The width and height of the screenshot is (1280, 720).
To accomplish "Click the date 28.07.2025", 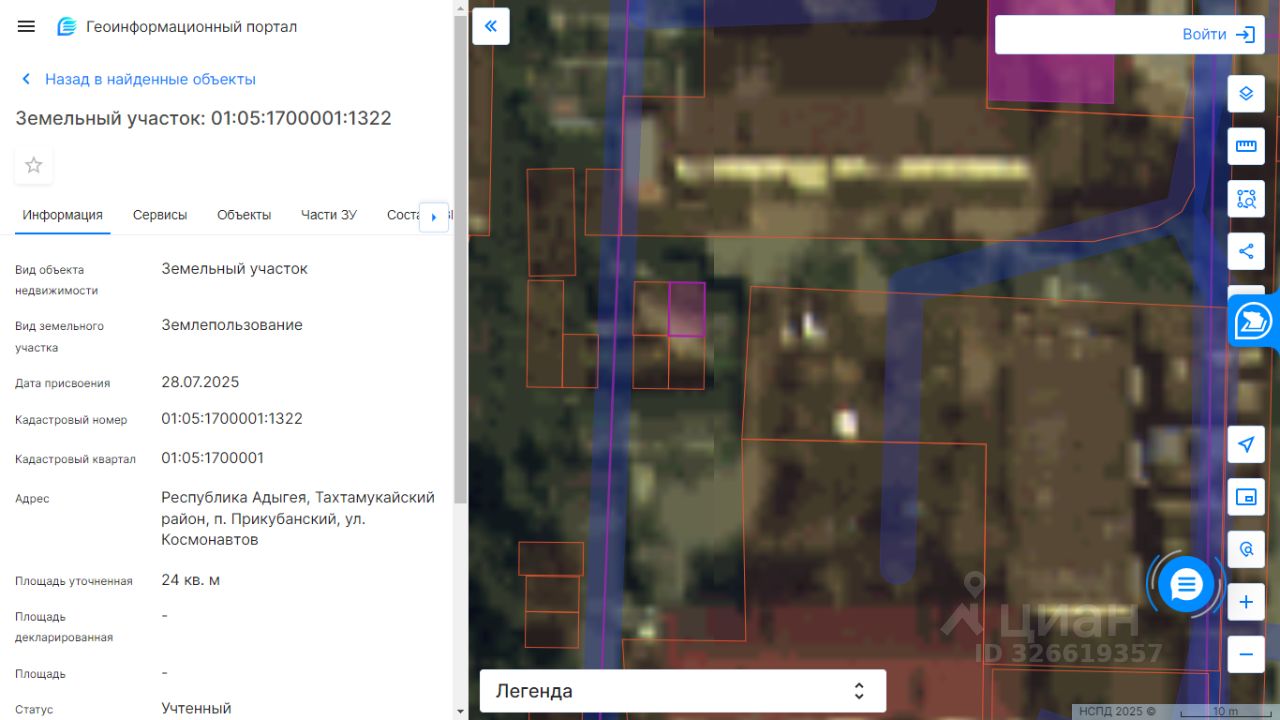I will point(200,382).
